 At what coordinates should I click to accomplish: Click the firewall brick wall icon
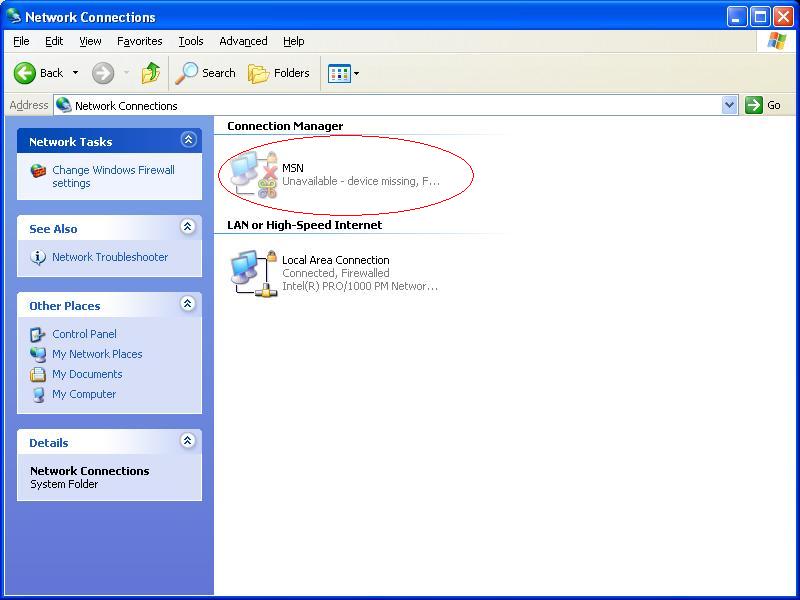(38, 171)
